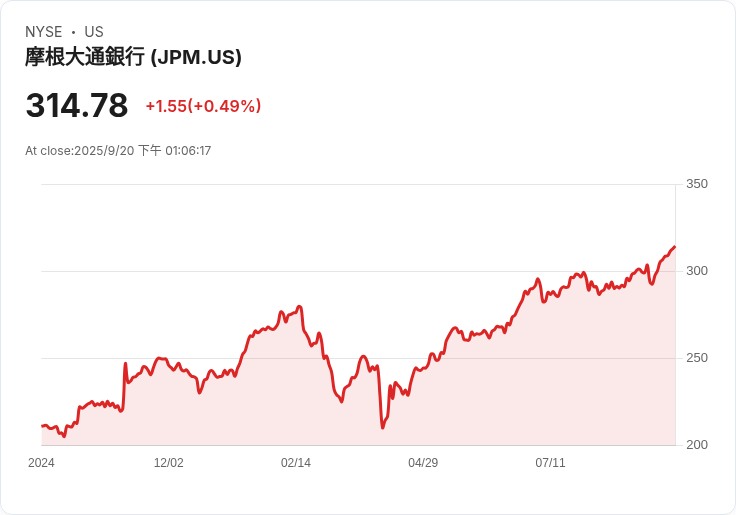The image size is (736, 515).
Task: Click the NYSE exchange label
Action: [x=44, y=32]
